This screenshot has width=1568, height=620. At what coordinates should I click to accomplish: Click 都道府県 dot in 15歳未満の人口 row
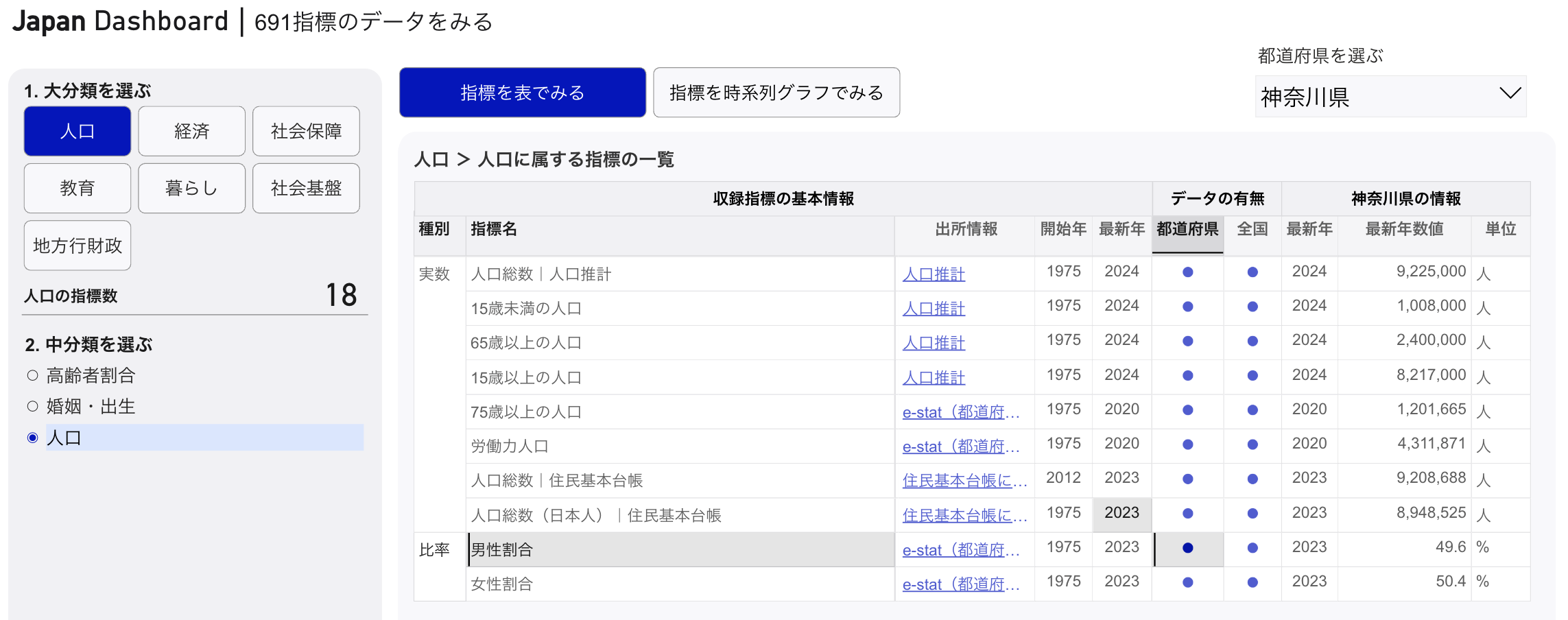[1188, 307]
